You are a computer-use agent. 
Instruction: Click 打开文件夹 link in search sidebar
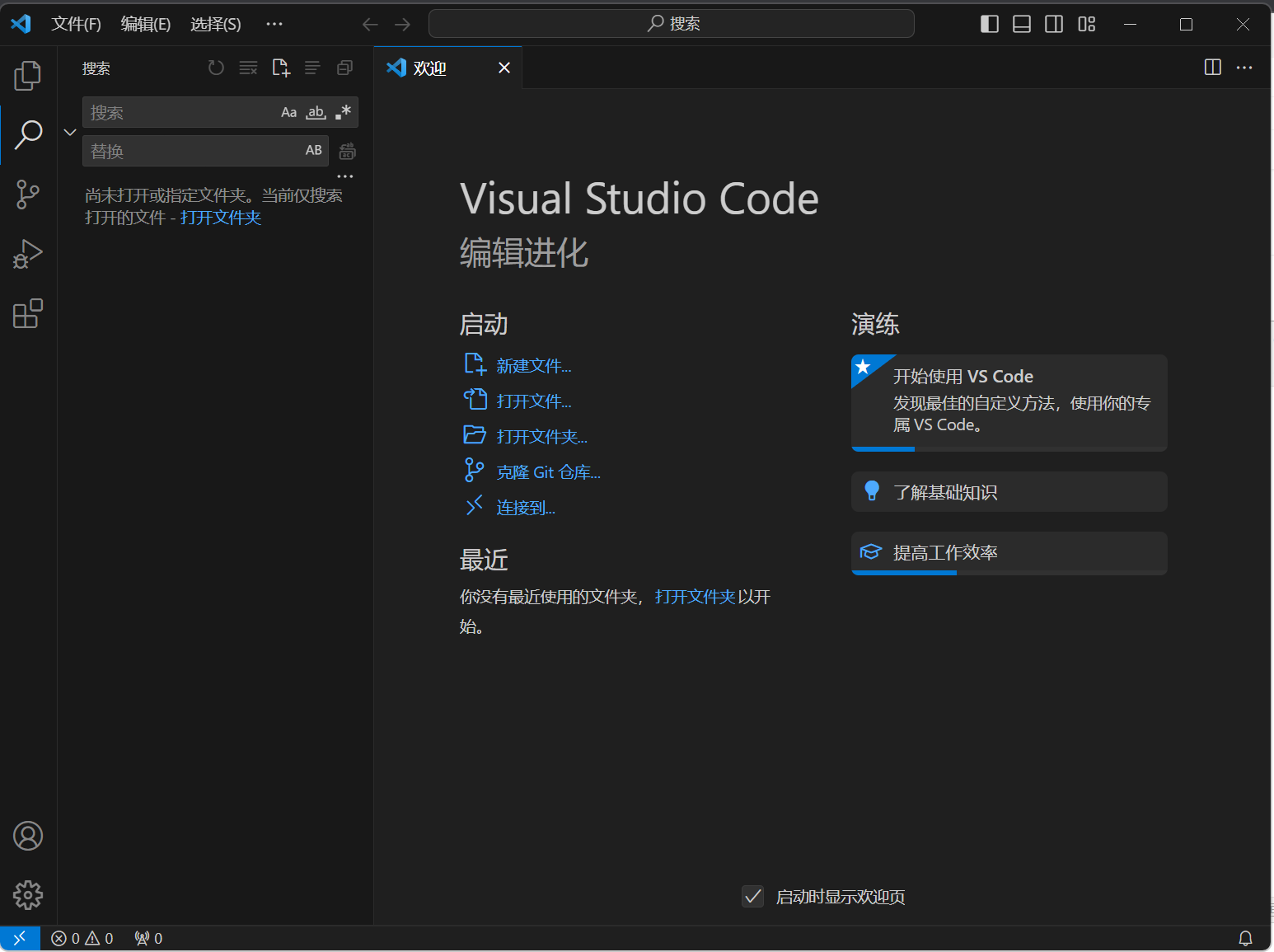pyautogui.click(x=221, y=218)
